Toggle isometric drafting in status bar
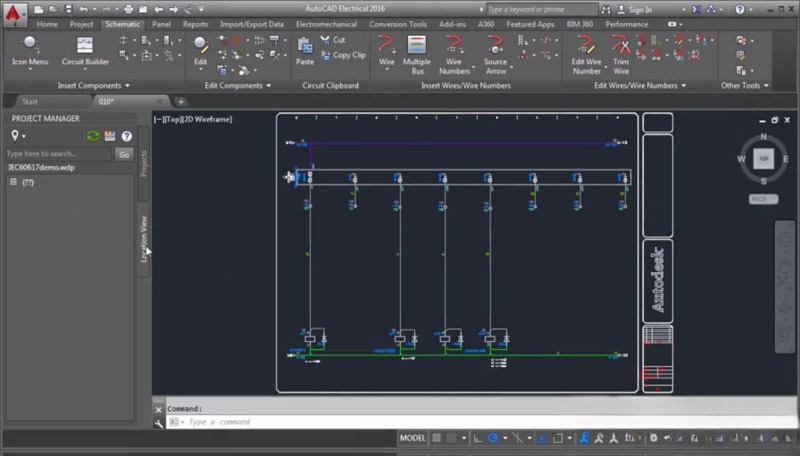The width and height of the screenshot is (800, 456). click(x=517, y=438)
